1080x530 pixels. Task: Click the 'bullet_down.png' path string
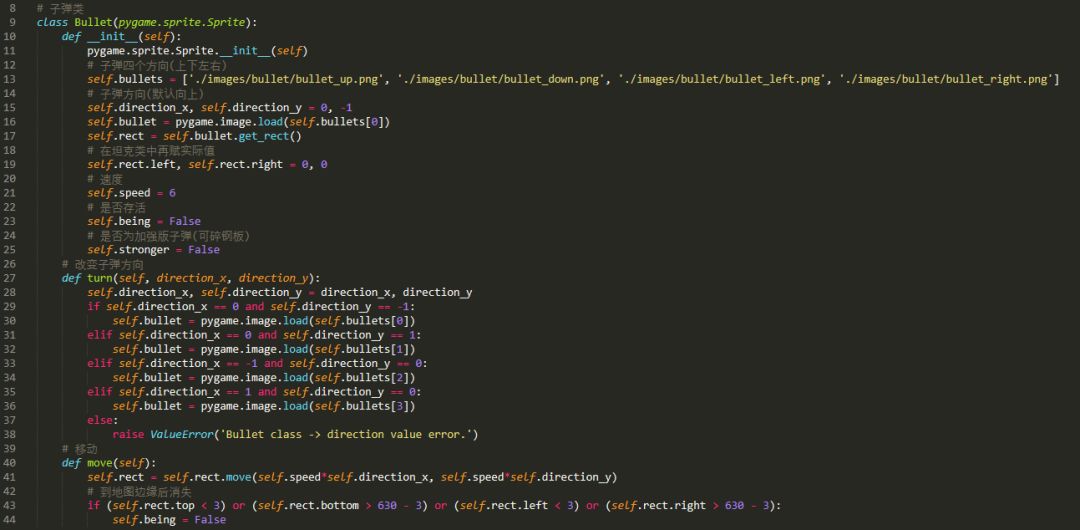pyautogui.click(x=512, y=79)
